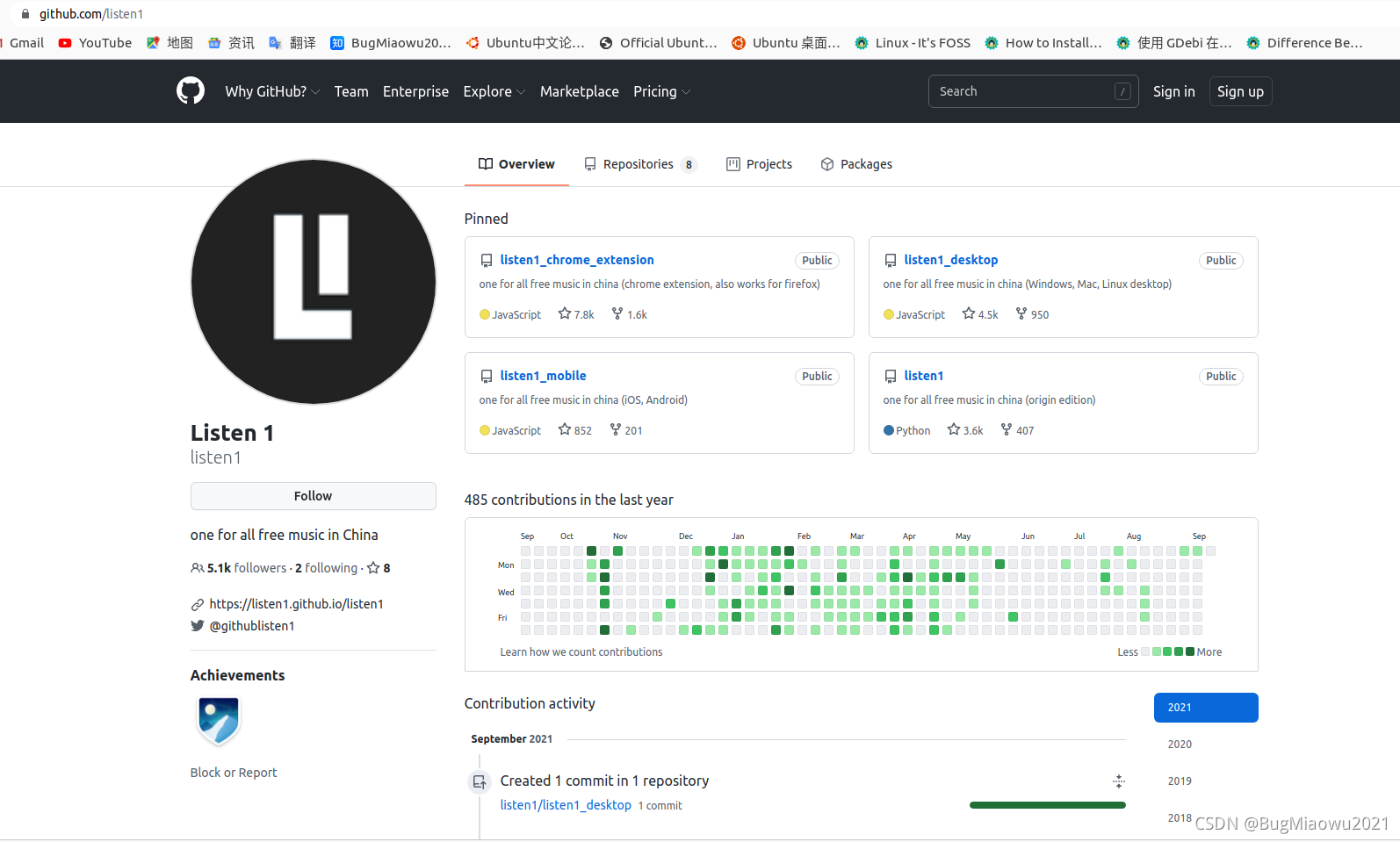Click the green commit progress bar
This screenshot has width=1400, height=842.
click(1048, 805)
